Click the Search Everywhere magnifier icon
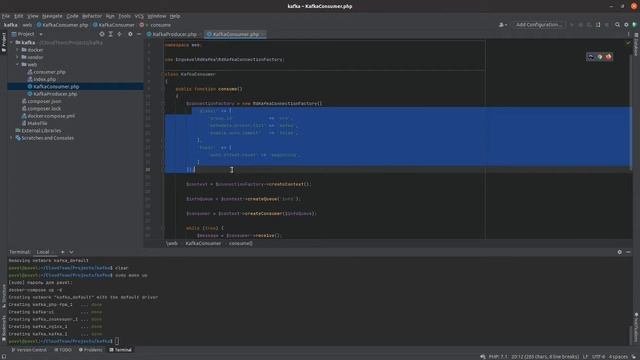This screenshot has height=360, width=640. click(x=617, y=24)
